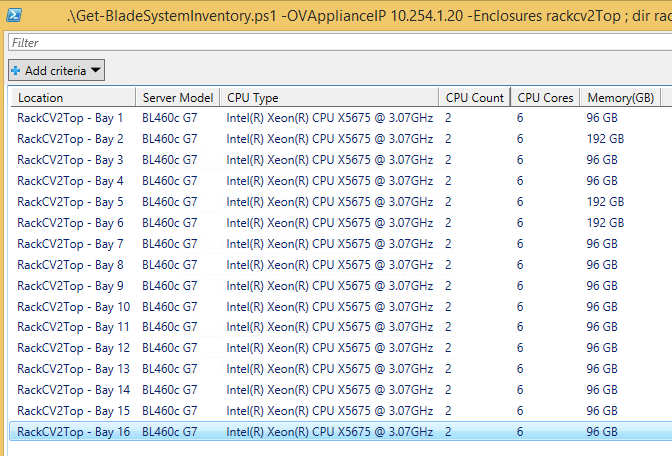Select highlighted row RackCV2Top - Bay 16
Image resolution: width=672 pixels, height=456 pixels.
pos(341,432)
